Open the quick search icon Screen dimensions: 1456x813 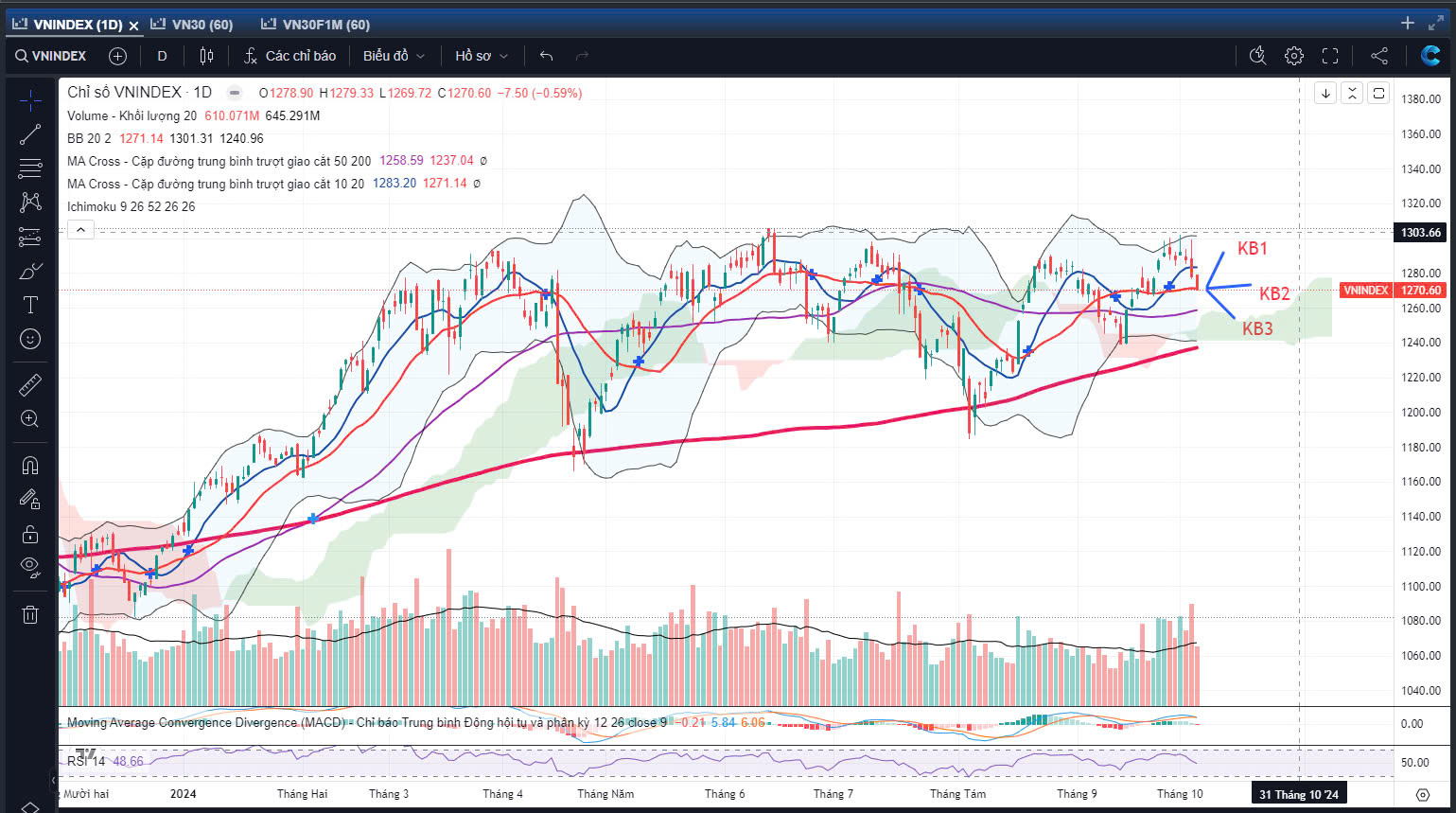click(x=1257, y=56)
